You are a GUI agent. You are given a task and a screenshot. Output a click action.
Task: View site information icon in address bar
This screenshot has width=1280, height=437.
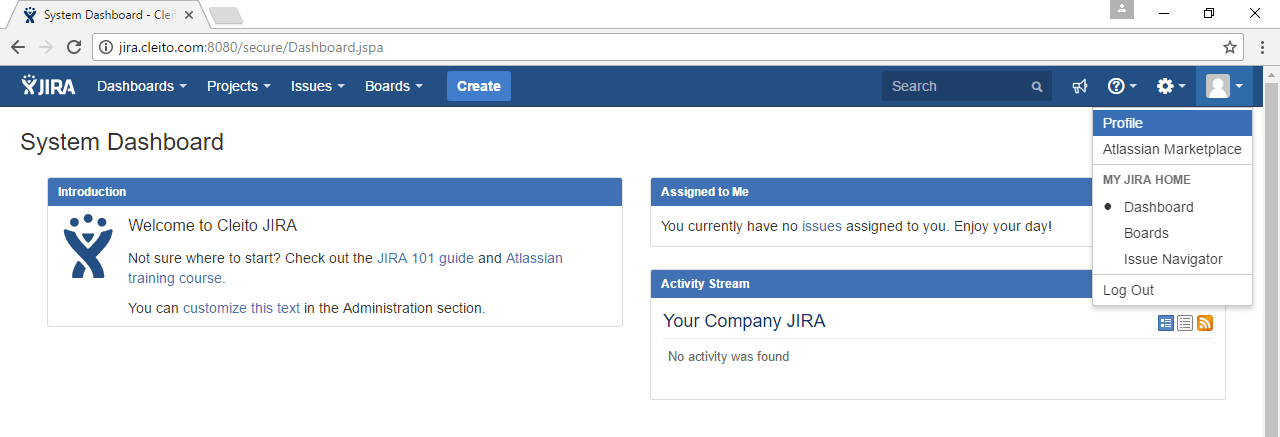pos(108,47)
